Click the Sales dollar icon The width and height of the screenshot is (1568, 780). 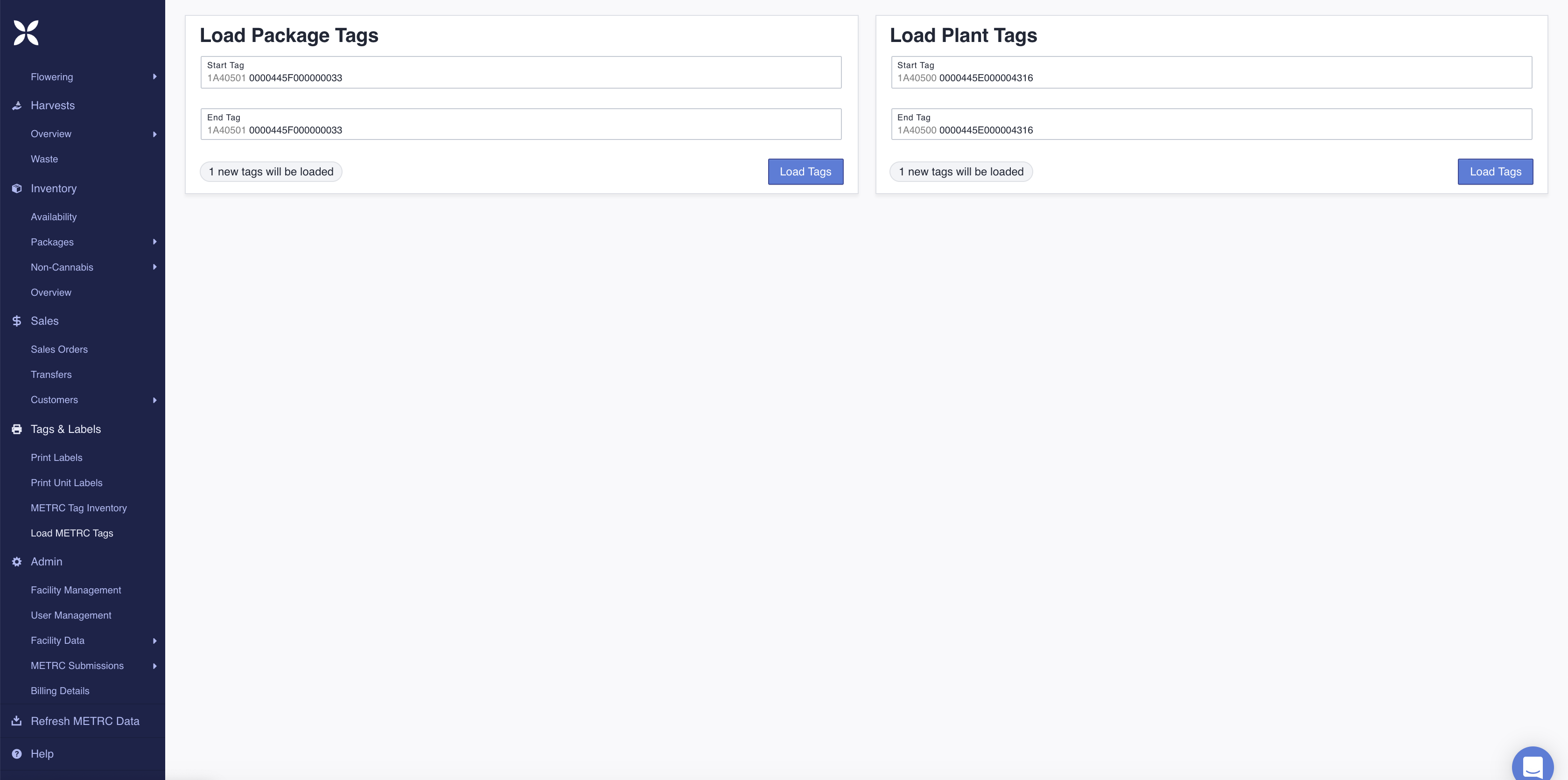pos(17,321)
